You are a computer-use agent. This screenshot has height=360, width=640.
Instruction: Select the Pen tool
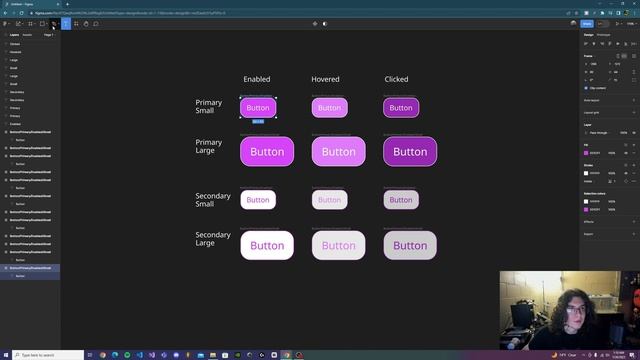54,24
